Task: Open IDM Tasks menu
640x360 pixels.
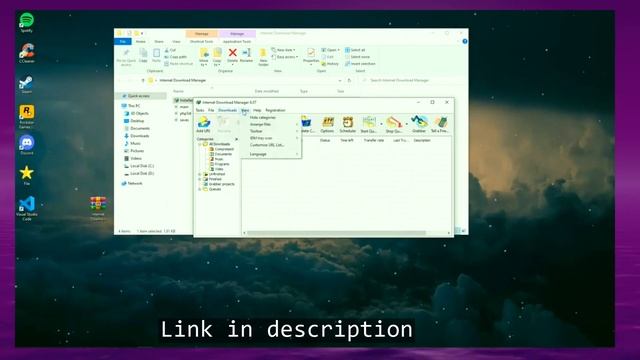Action: (x=200, y=110)
